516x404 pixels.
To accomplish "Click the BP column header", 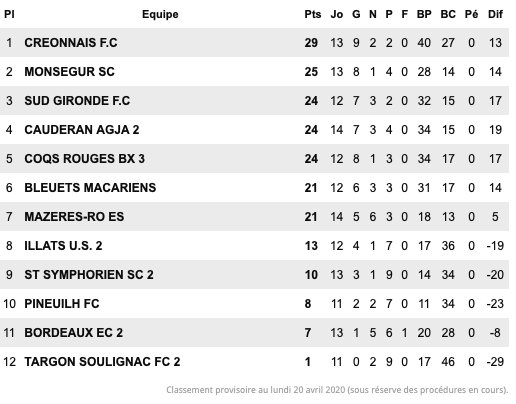I will [x=424, y=14].
